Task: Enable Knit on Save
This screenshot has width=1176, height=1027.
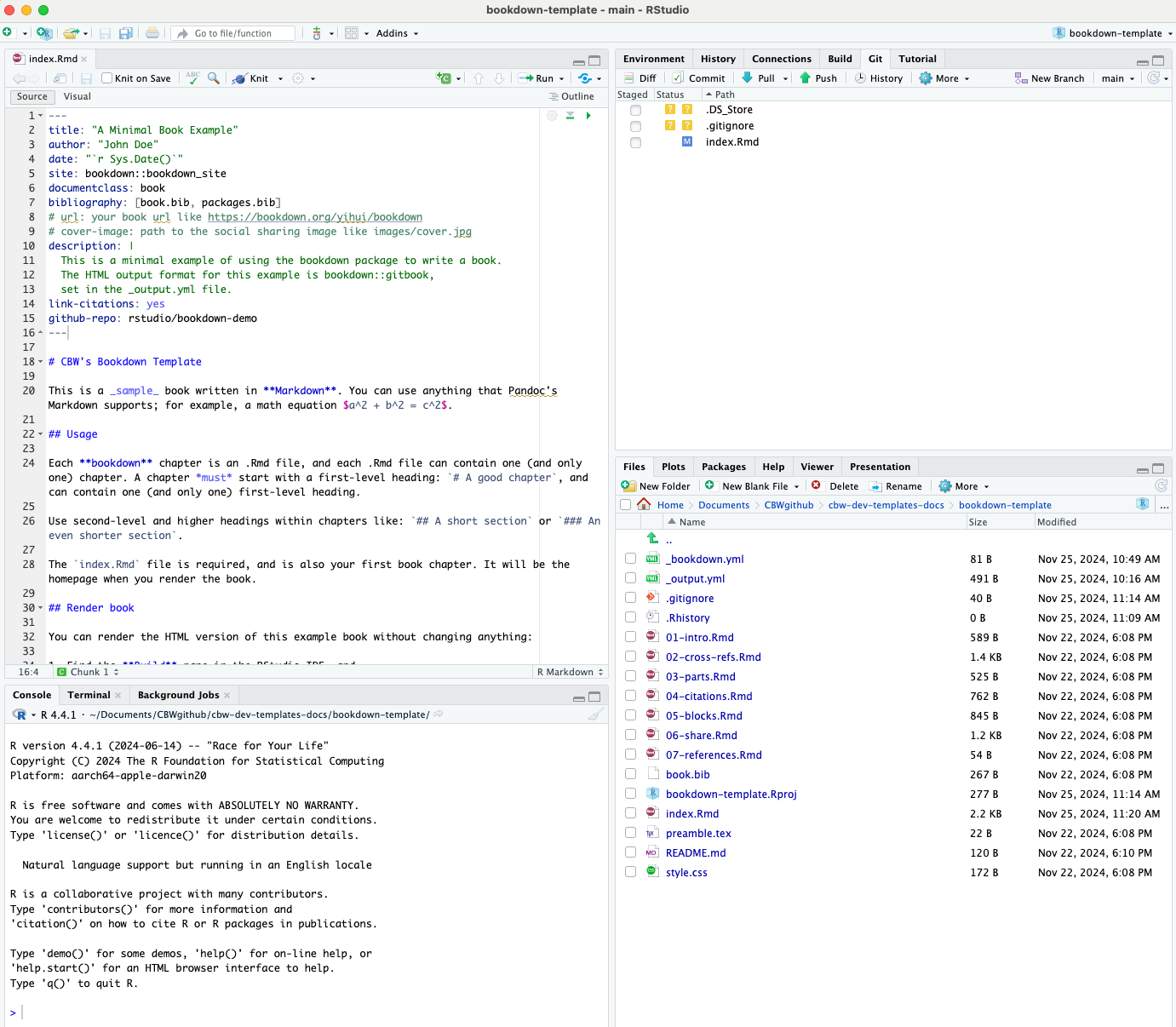Action: point(106,77)
